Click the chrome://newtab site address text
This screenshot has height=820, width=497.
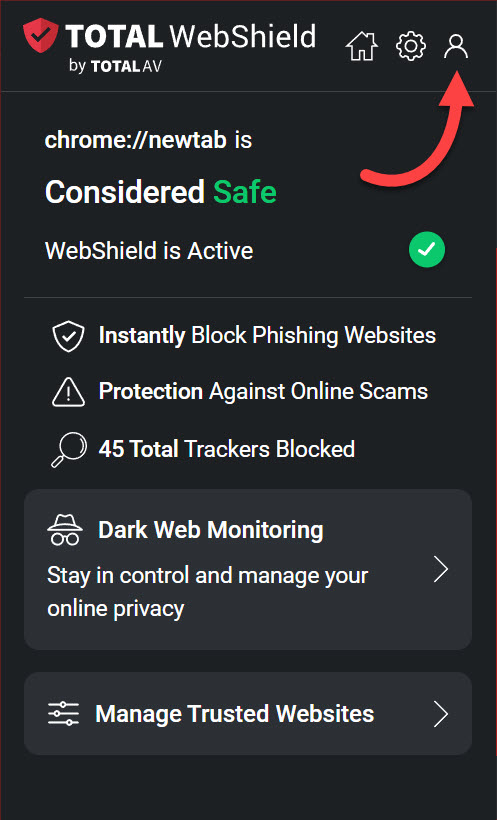[135, 140]
